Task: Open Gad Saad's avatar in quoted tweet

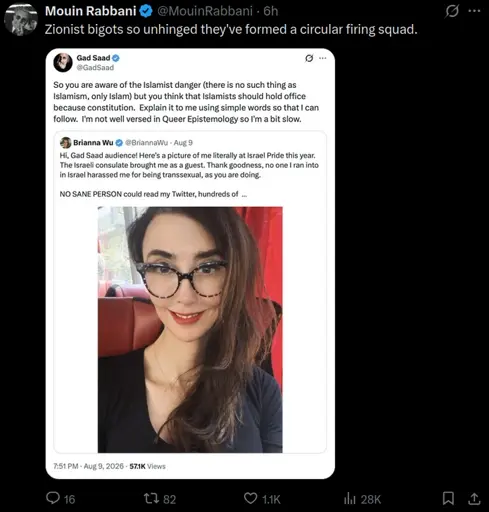Action: [63, 62]
